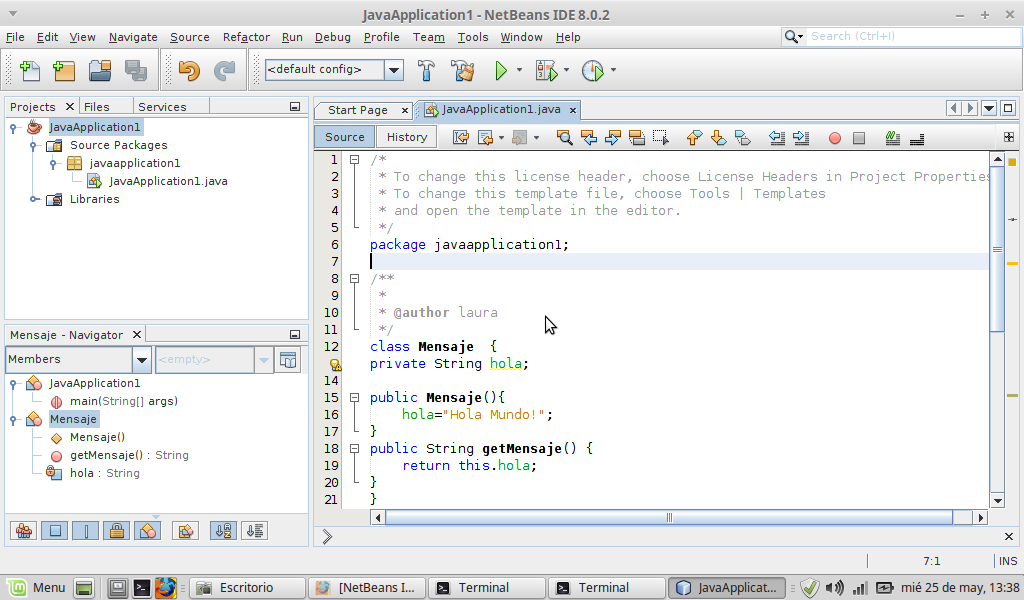Click the editor horizontal scrollbar thumb
Screen dimensions: 1024x600
(668, 517)
